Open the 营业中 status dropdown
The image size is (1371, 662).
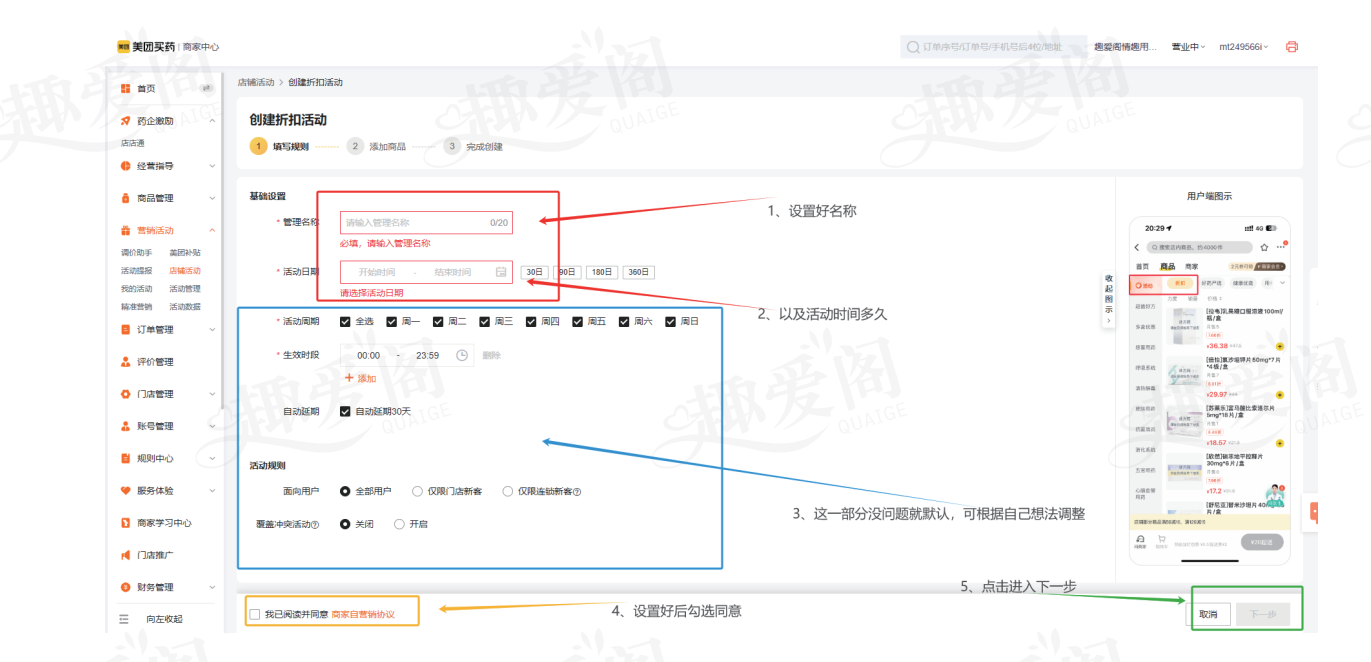1188,47
